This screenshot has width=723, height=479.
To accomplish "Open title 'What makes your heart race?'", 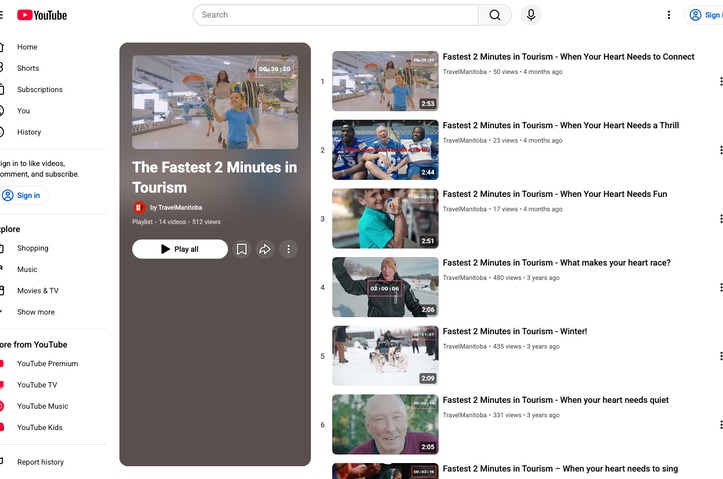I will click(x=557, y=263).
